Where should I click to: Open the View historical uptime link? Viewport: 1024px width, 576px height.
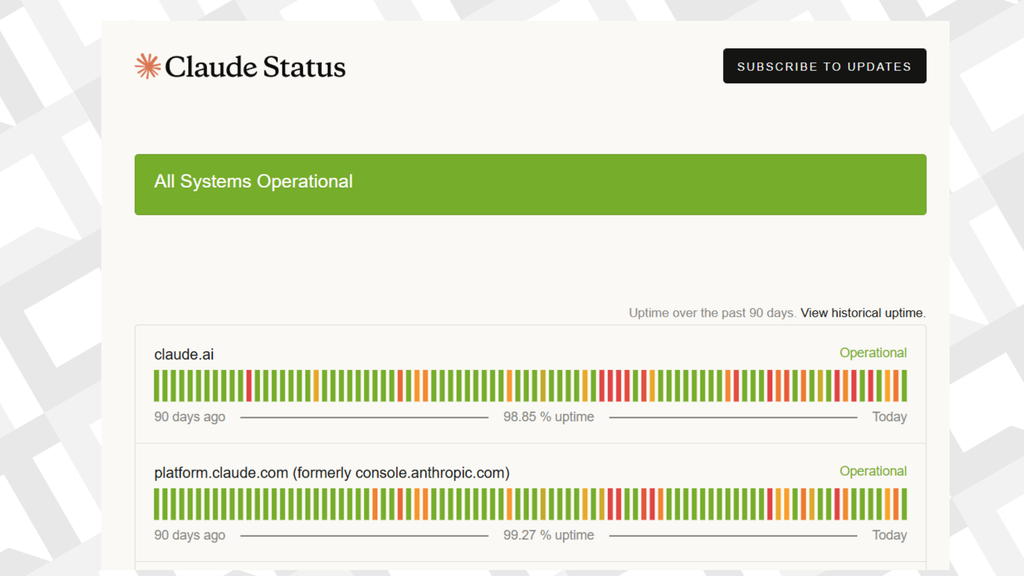pos(862,313)
